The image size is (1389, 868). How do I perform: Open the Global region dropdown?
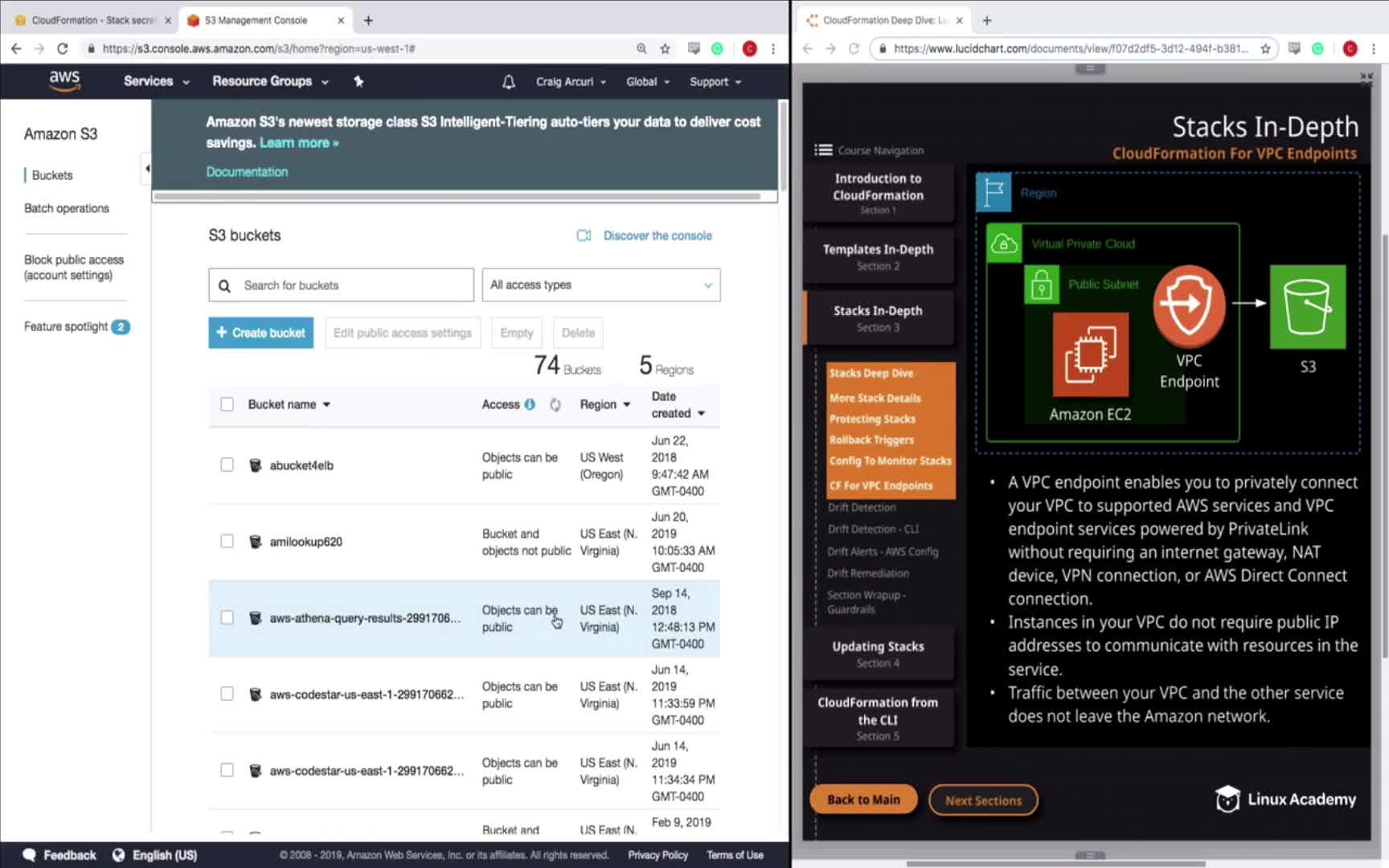pyautogui.click(x=647, y=81)
